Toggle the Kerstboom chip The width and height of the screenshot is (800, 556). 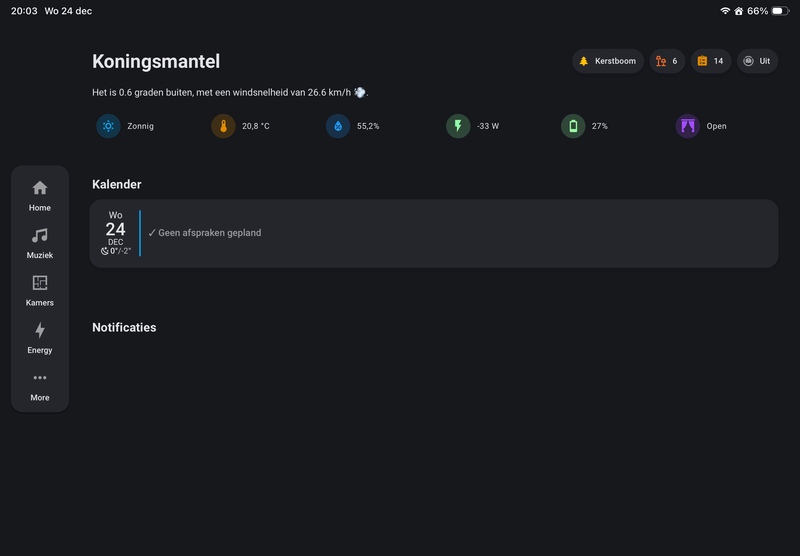(608, 61)
